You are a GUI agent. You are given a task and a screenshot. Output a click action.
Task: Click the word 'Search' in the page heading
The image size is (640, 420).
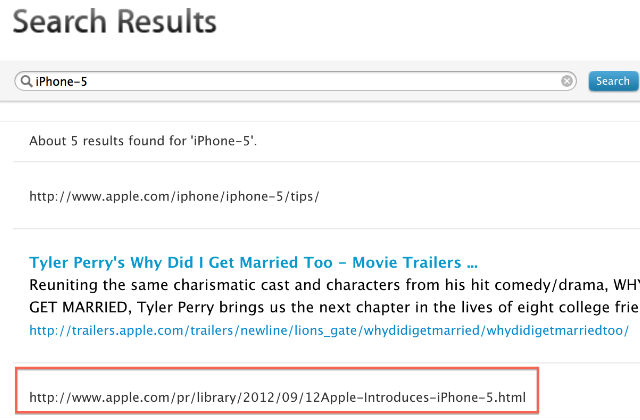pyautogui.click(x=60, y=21)
